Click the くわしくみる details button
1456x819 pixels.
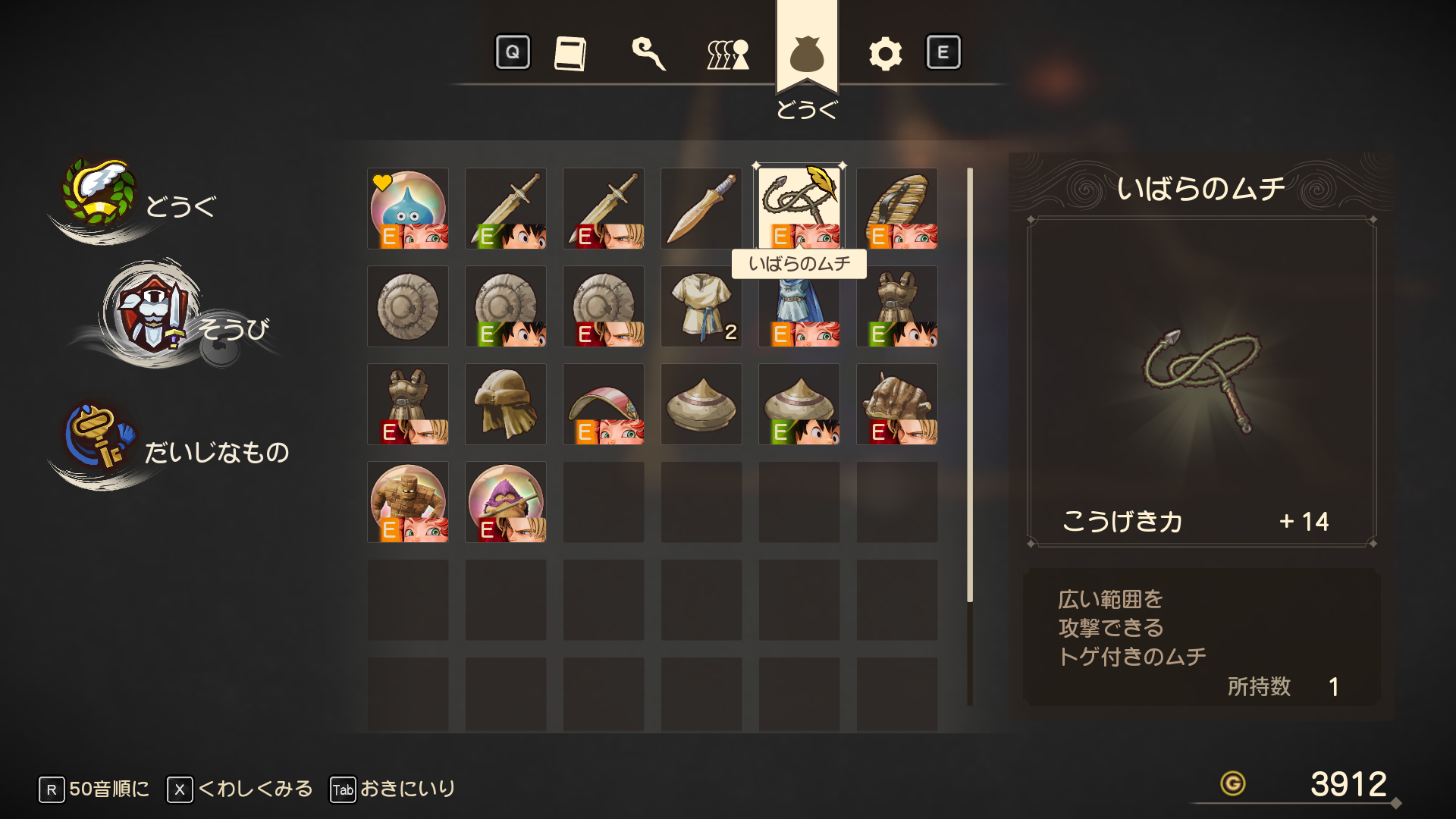coord(240,789)
